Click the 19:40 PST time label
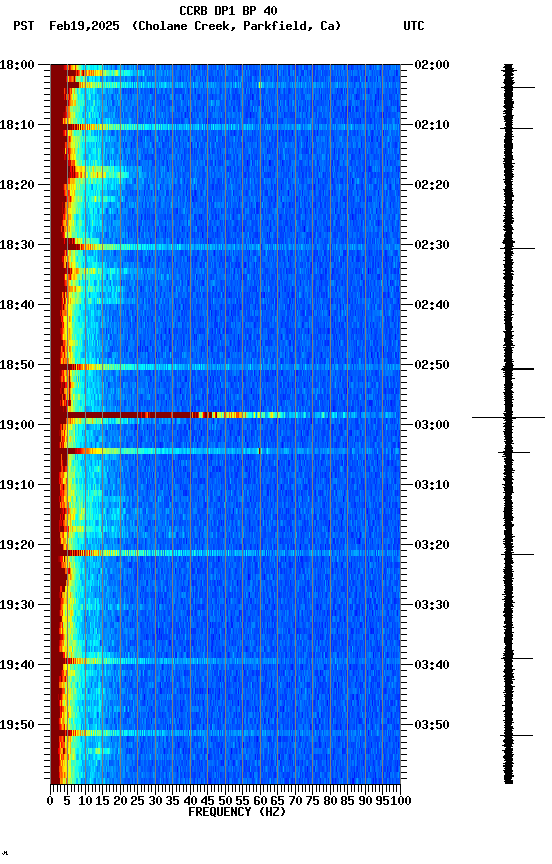552x864 pixels. coord(17,666)
